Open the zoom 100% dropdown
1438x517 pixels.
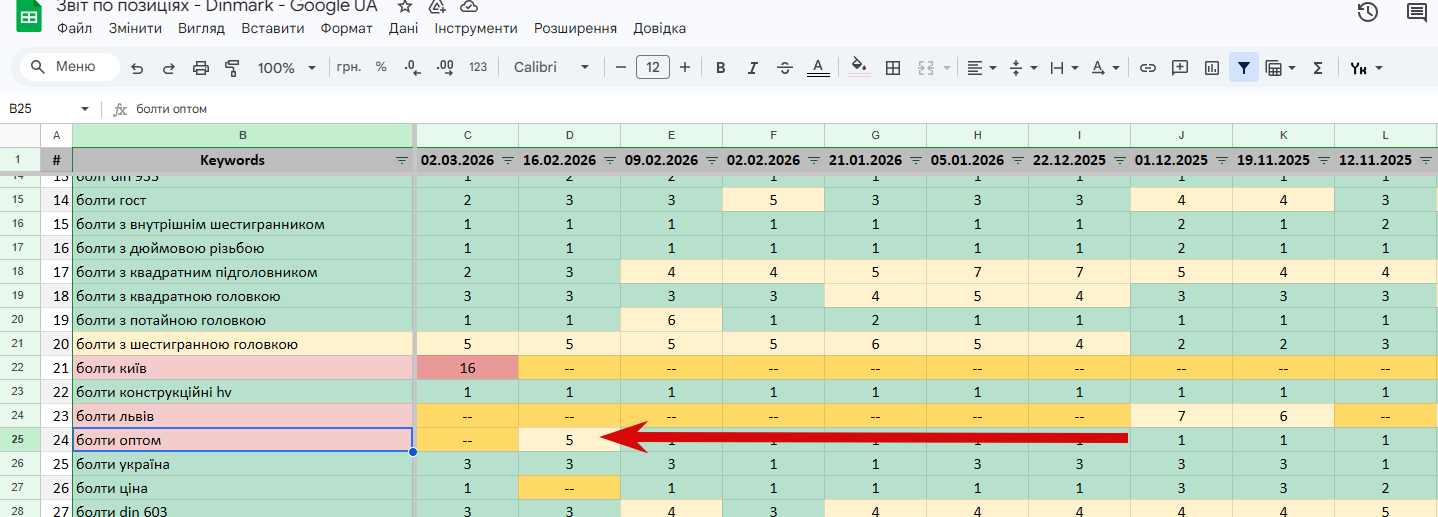pyautogui.click(x=287, y=68)
